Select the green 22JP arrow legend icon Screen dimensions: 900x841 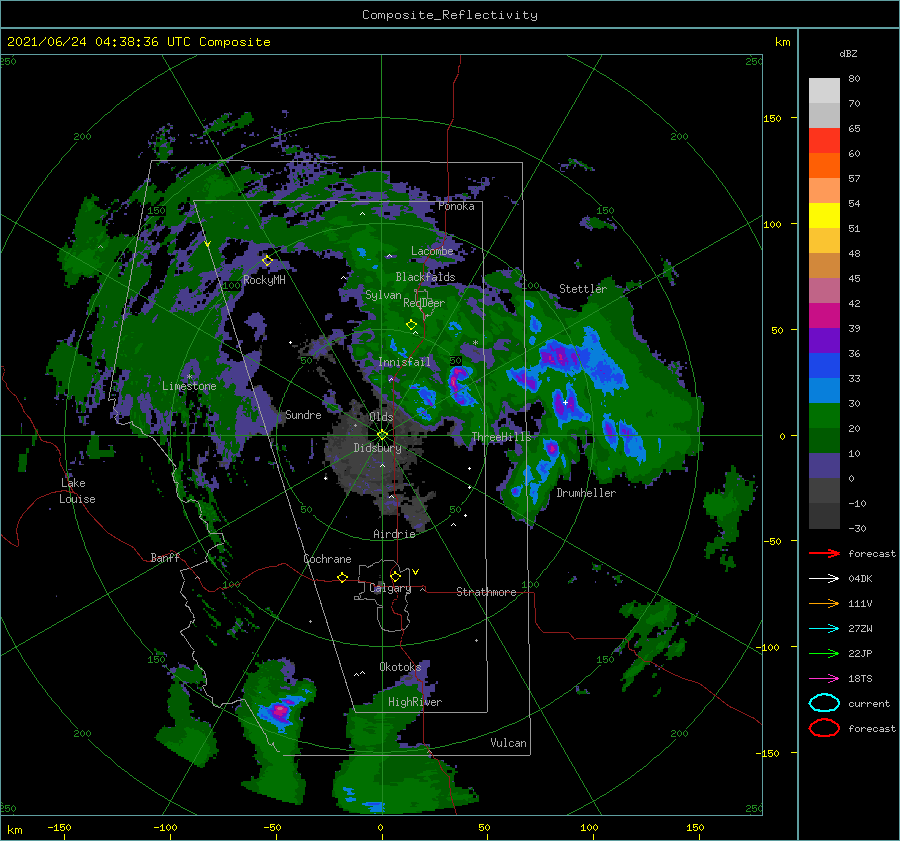tap(824, 653)
